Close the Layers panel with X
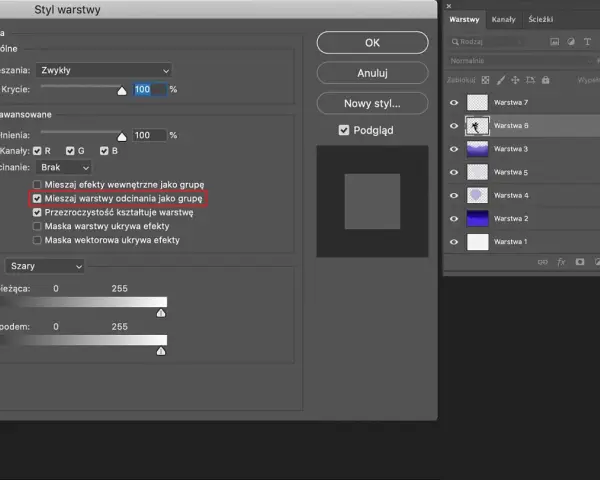The height and width of the screenshot is (480, 600). pyautogui.click(x=449, y=6)
